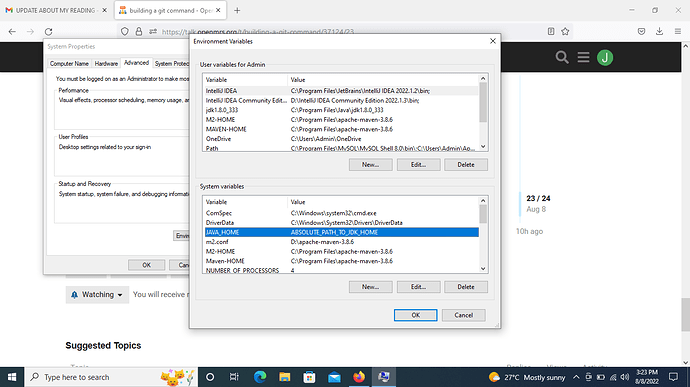Click OK in System Properties window
Image resolution: width=690 pixels, height=387 pixels.
point(147,265)
